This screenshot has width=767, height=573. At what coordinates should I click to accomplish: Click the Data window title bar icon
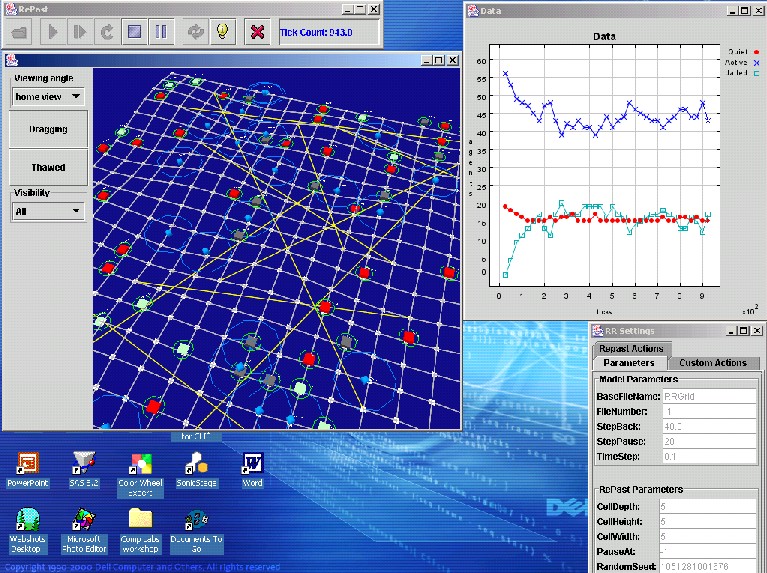[473, 10]
